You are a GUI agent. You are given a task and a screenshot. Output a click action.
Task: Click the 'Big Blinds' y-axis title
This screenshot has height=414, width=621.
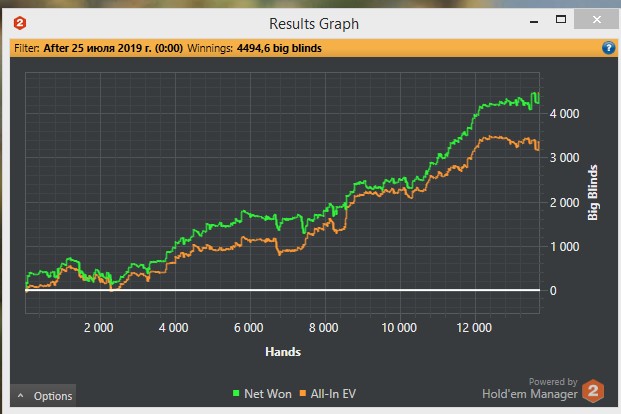[592, 193]
